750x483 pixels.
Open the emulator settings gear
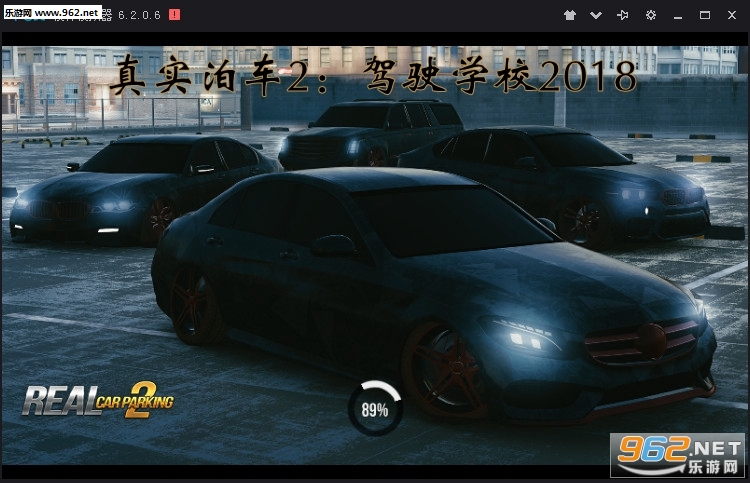point(651,15)
